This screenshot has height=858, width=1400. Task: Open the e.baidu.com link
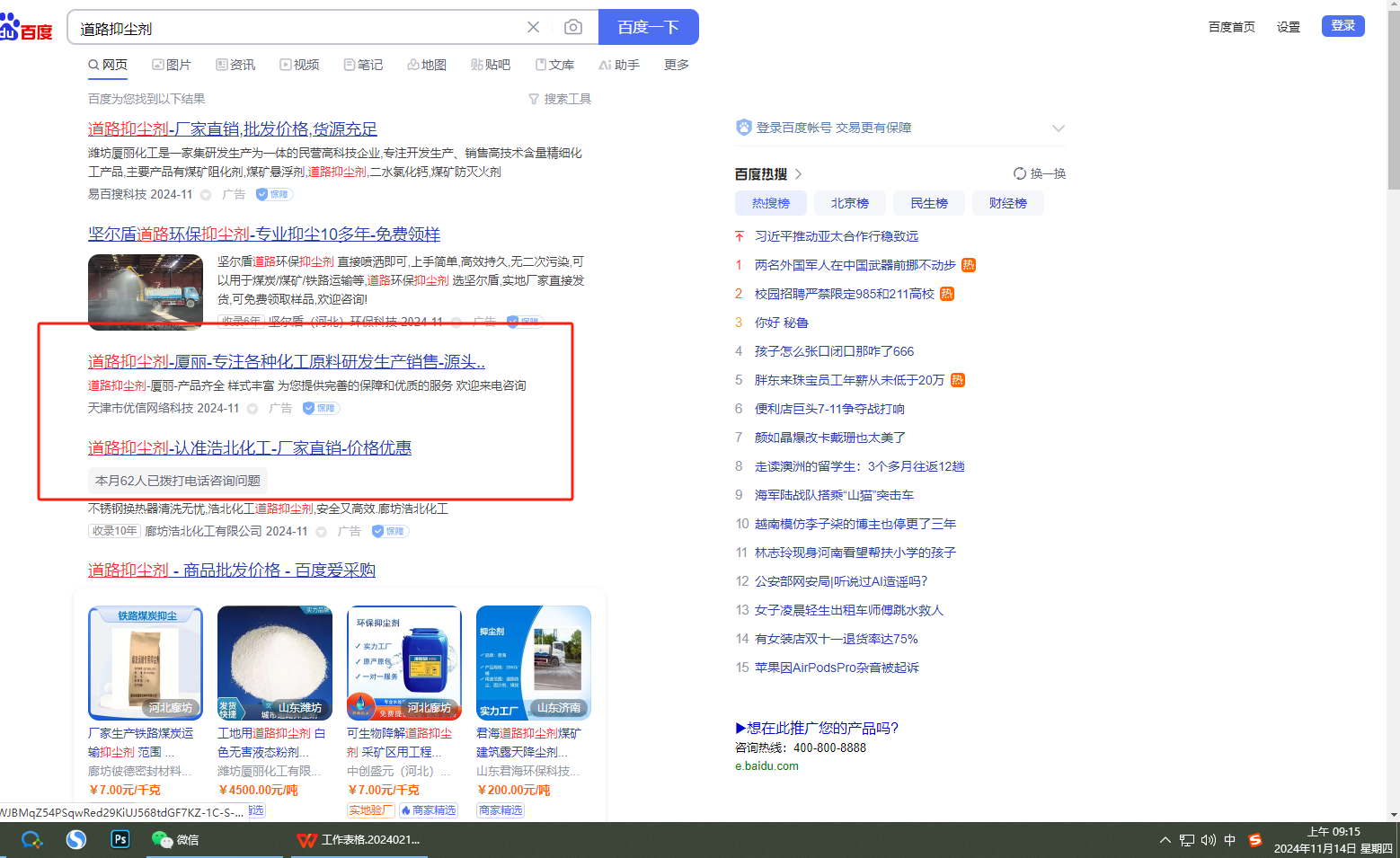pos(766,766)
